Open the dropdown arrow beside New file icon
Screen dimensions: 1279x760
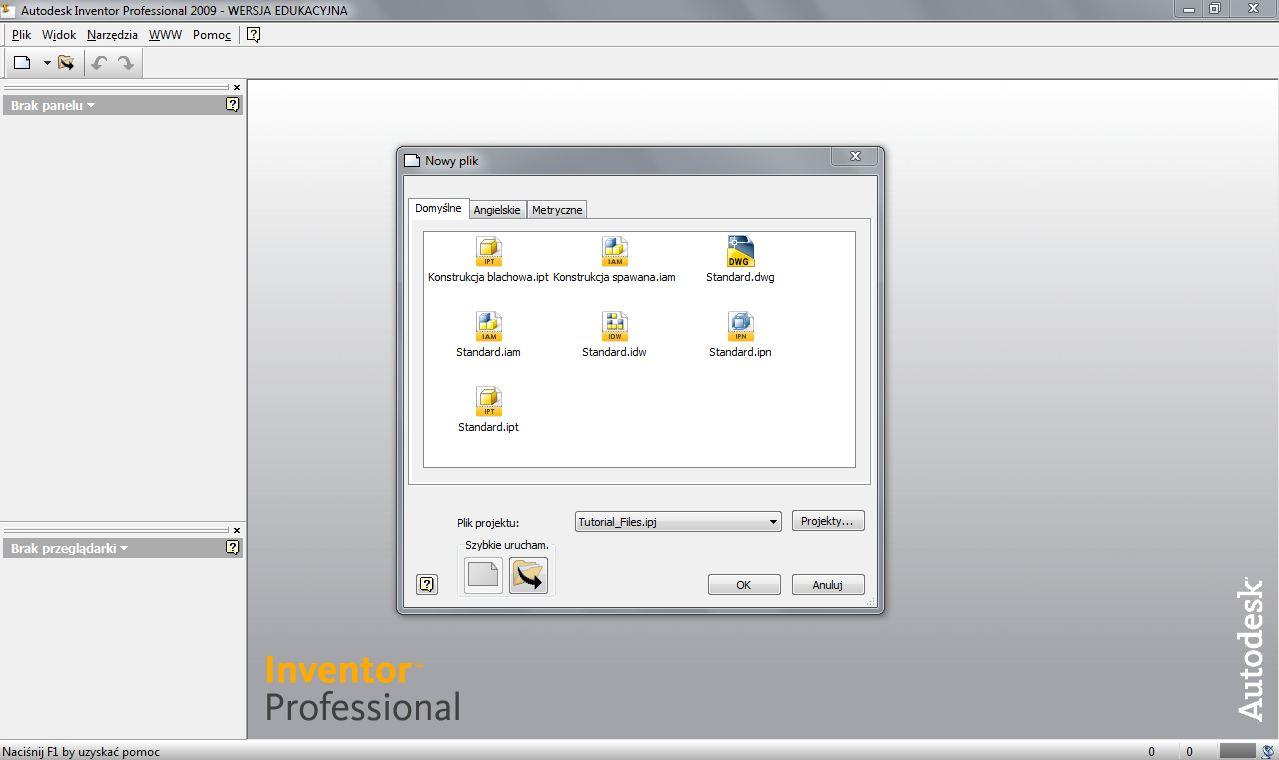[x=46, y=63]
